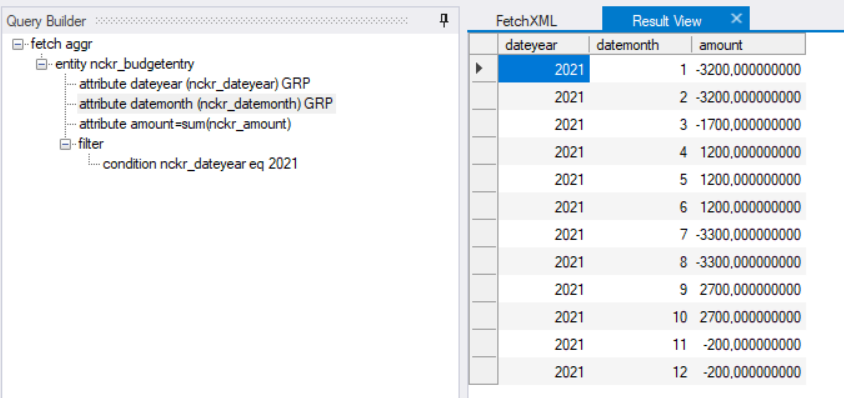
Task: Collapse the filter node
Action: point(66,144)
